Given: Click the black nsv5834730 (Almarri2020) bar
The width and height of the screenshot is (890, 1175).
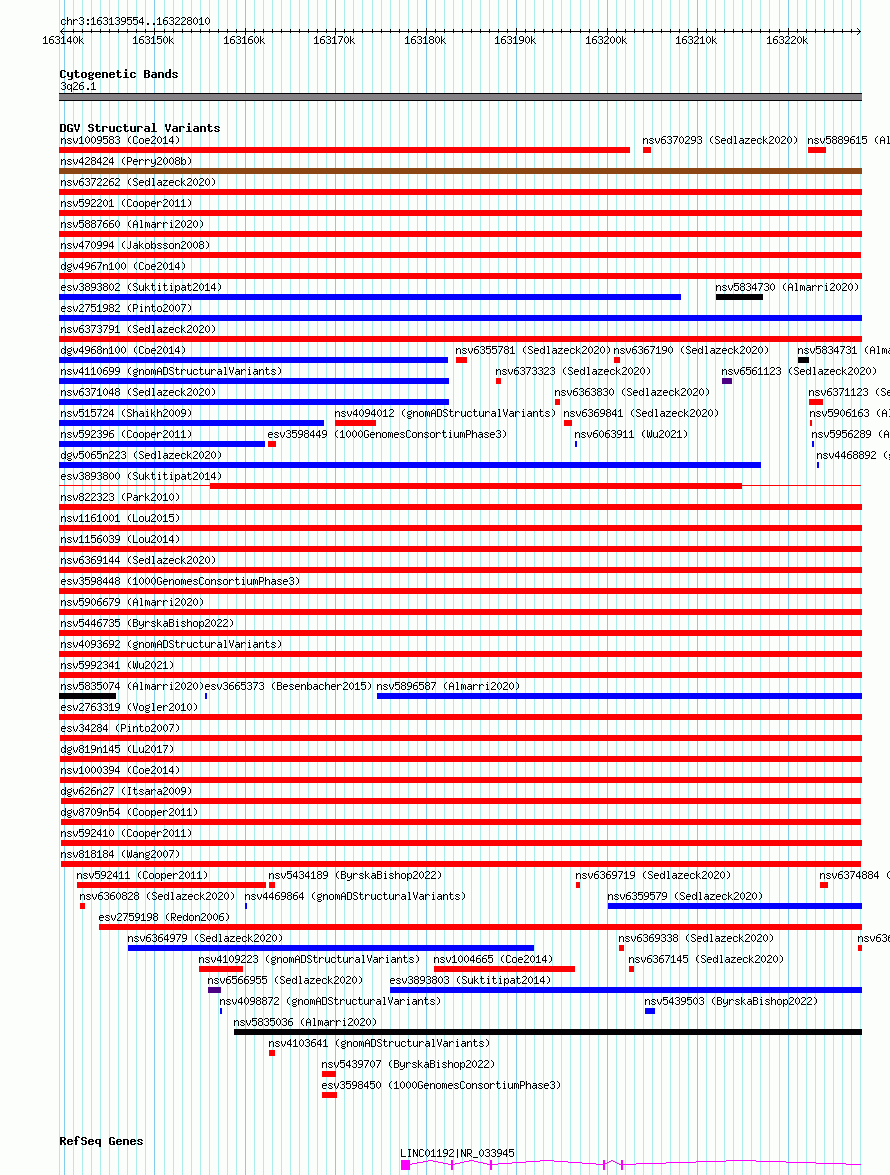Looking at the screenshot, I should (x=739, y=297).
